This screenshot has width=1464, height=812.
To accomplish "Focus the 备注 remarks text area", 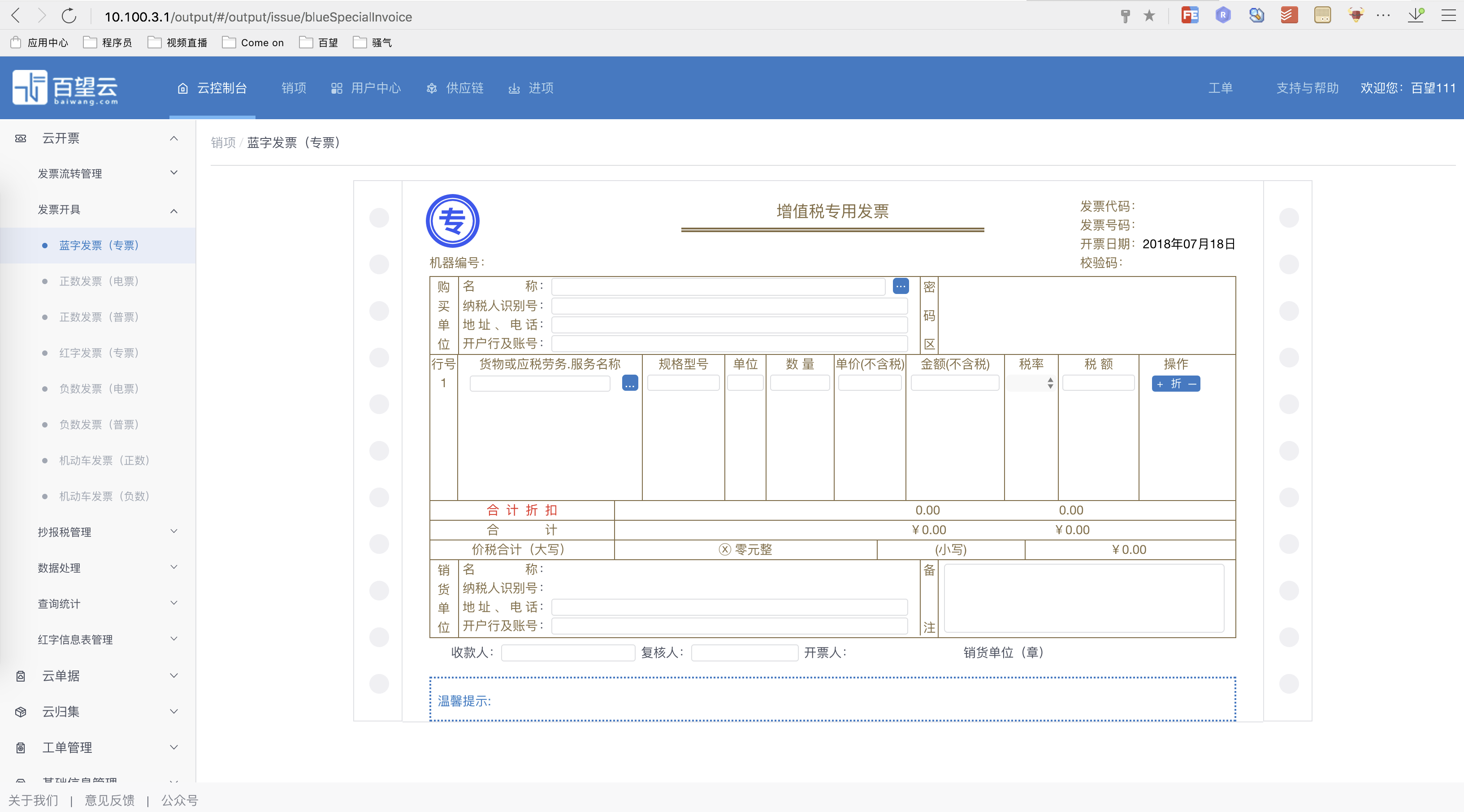I will tap(1084, 598).
